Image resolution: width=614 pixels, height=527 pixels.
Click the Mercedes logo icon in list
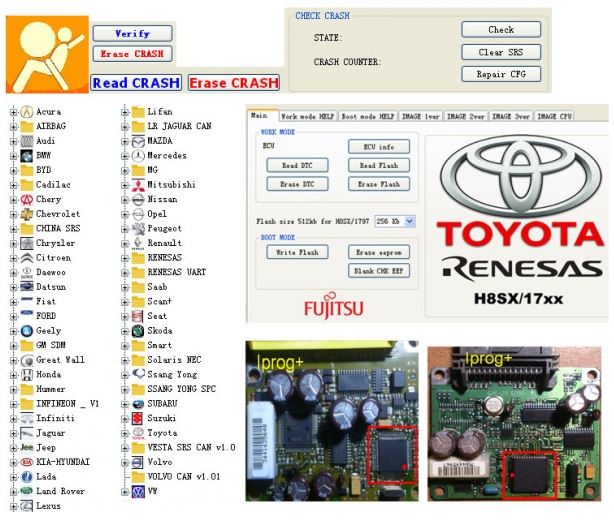[138, 156]
